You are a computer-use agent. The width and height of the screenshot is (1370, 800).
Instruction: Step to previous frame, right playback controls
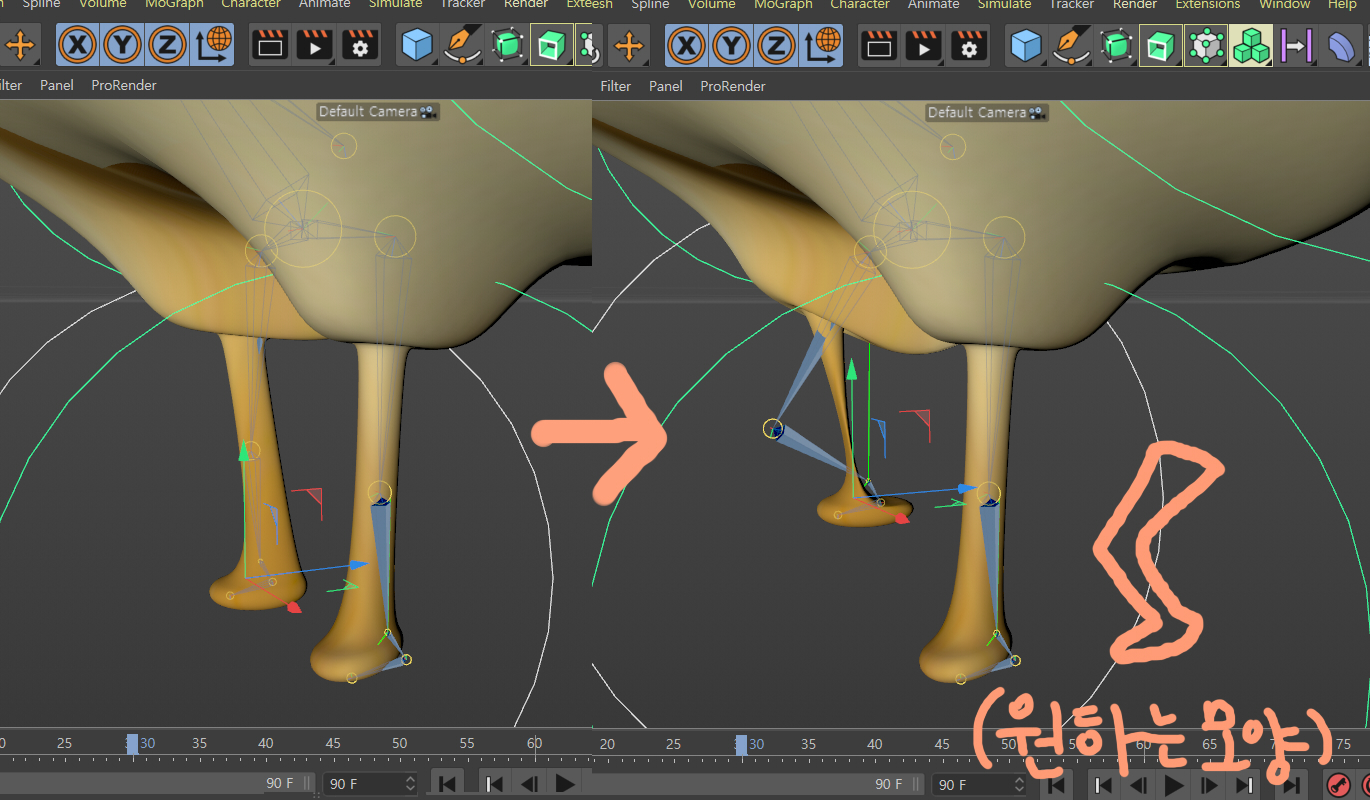(x=1139, y=785)
